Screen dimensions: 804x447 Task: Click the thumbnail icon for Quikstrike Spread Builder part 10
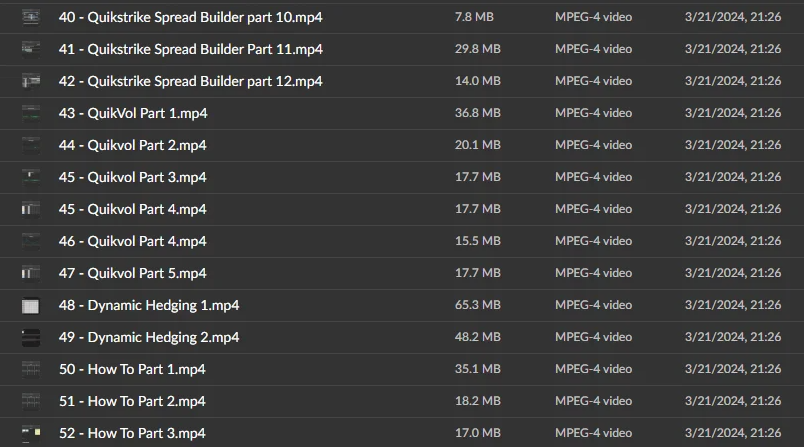31,17
